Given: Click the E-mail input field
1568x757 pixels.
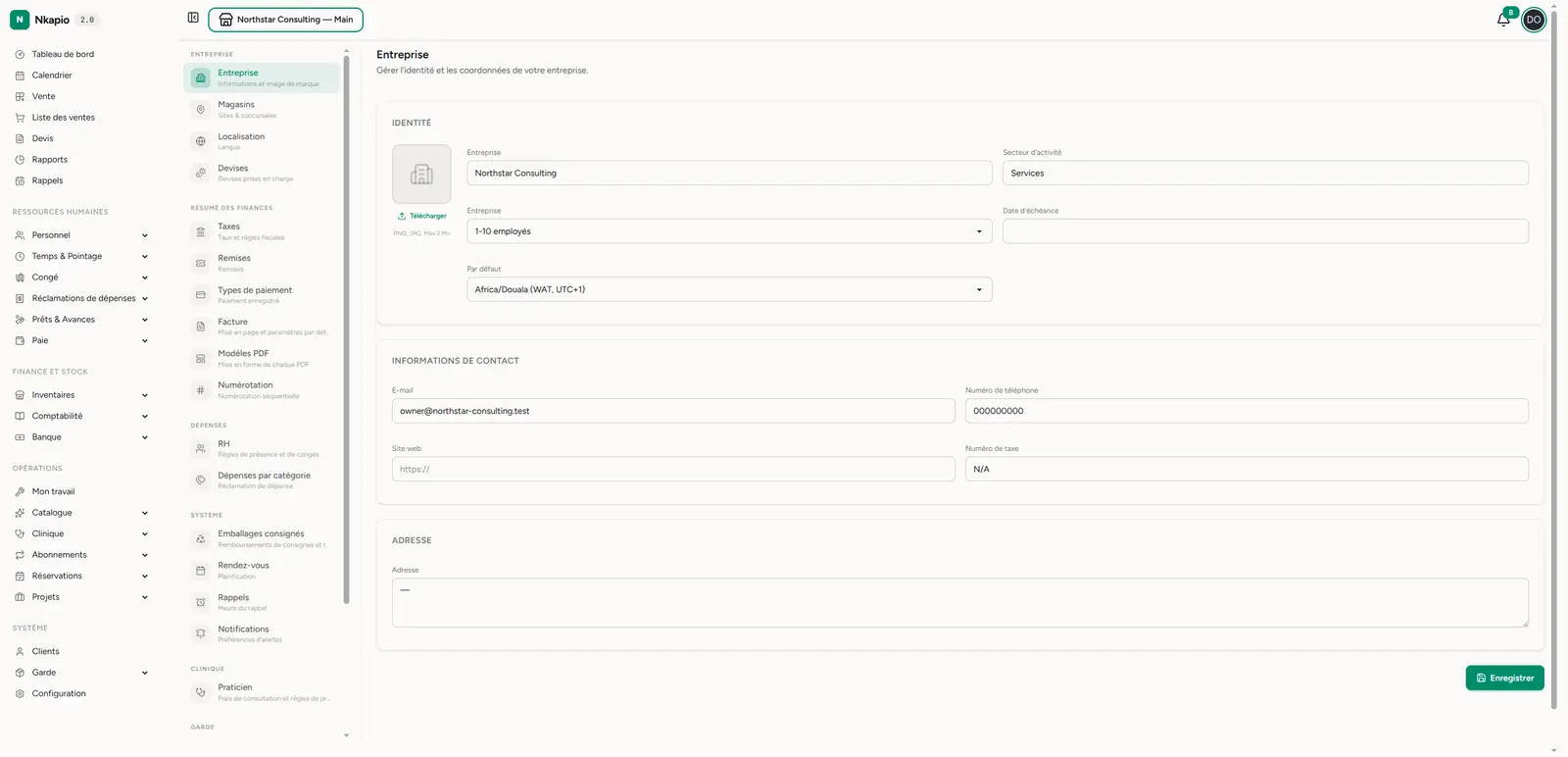Looking at the screenshot, I should (x=673, y=411).
